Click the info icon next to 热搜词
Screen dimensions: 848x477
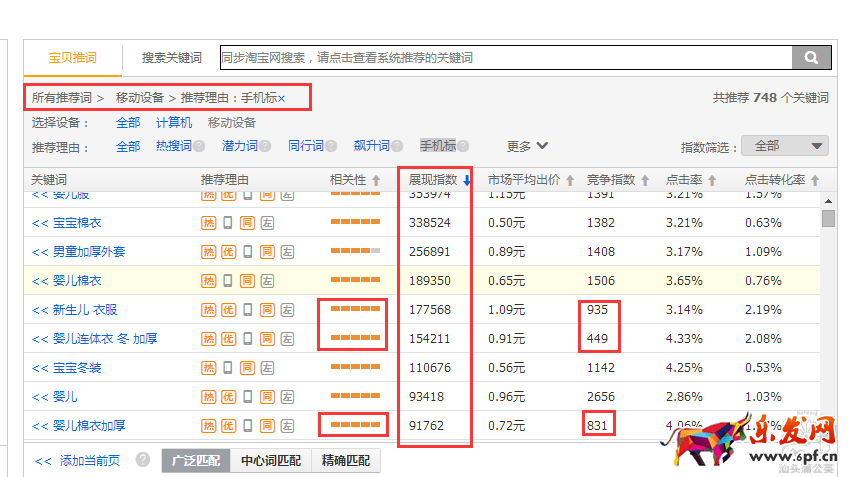[199, 147]
